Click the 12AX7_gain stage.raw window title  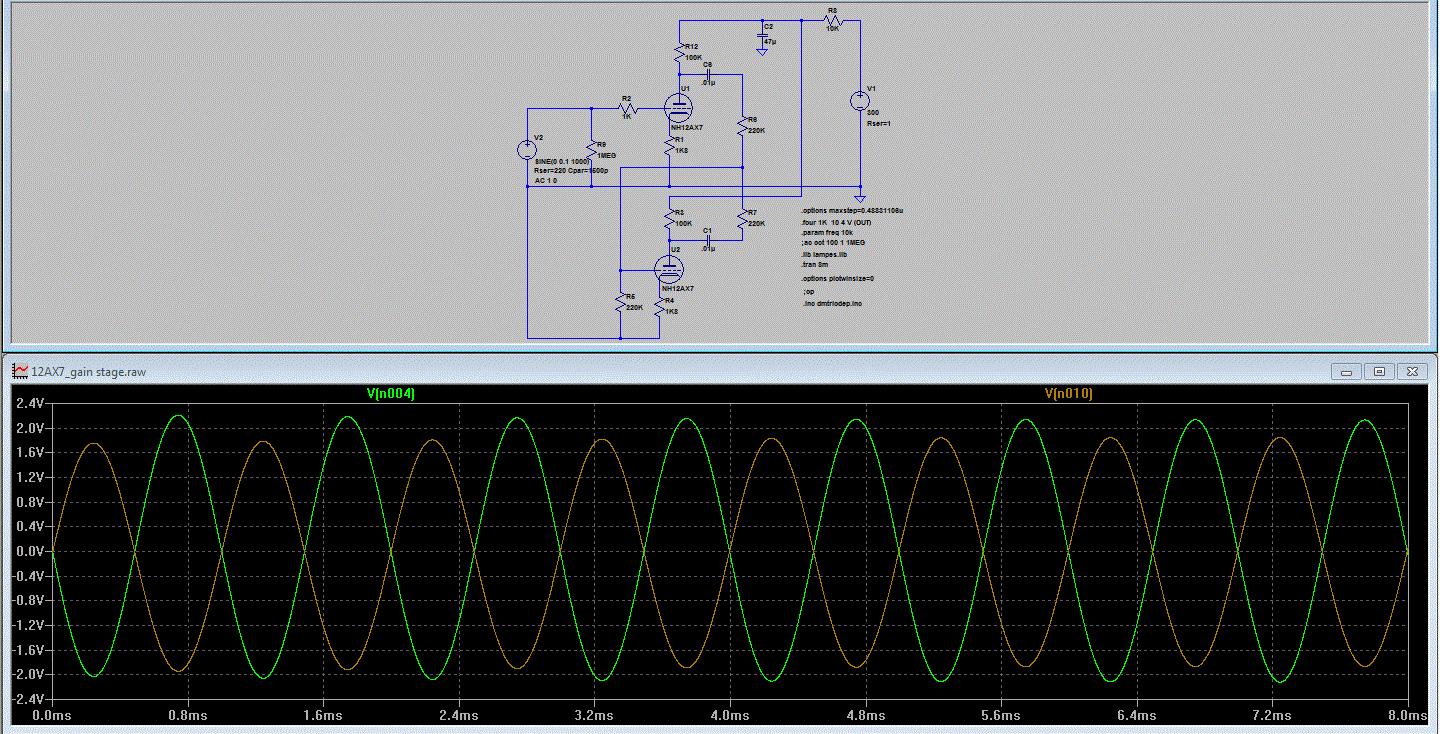[x=89, y=371]
